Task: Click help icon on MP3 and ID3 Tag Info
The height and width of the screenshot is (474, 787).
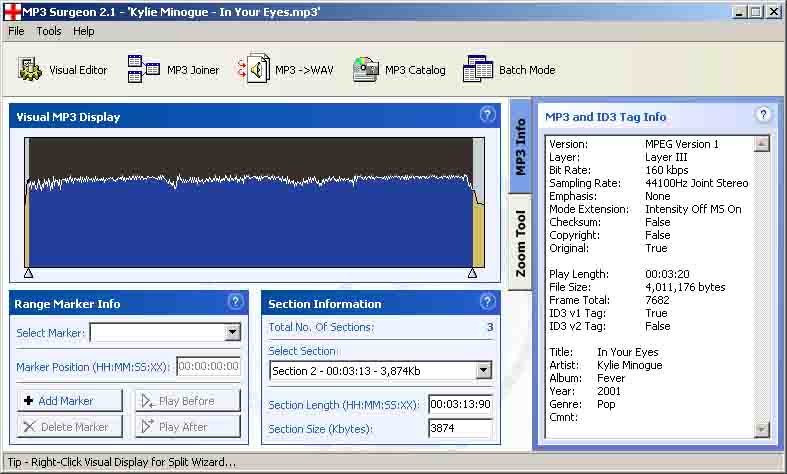Action: tap(763, 115)
